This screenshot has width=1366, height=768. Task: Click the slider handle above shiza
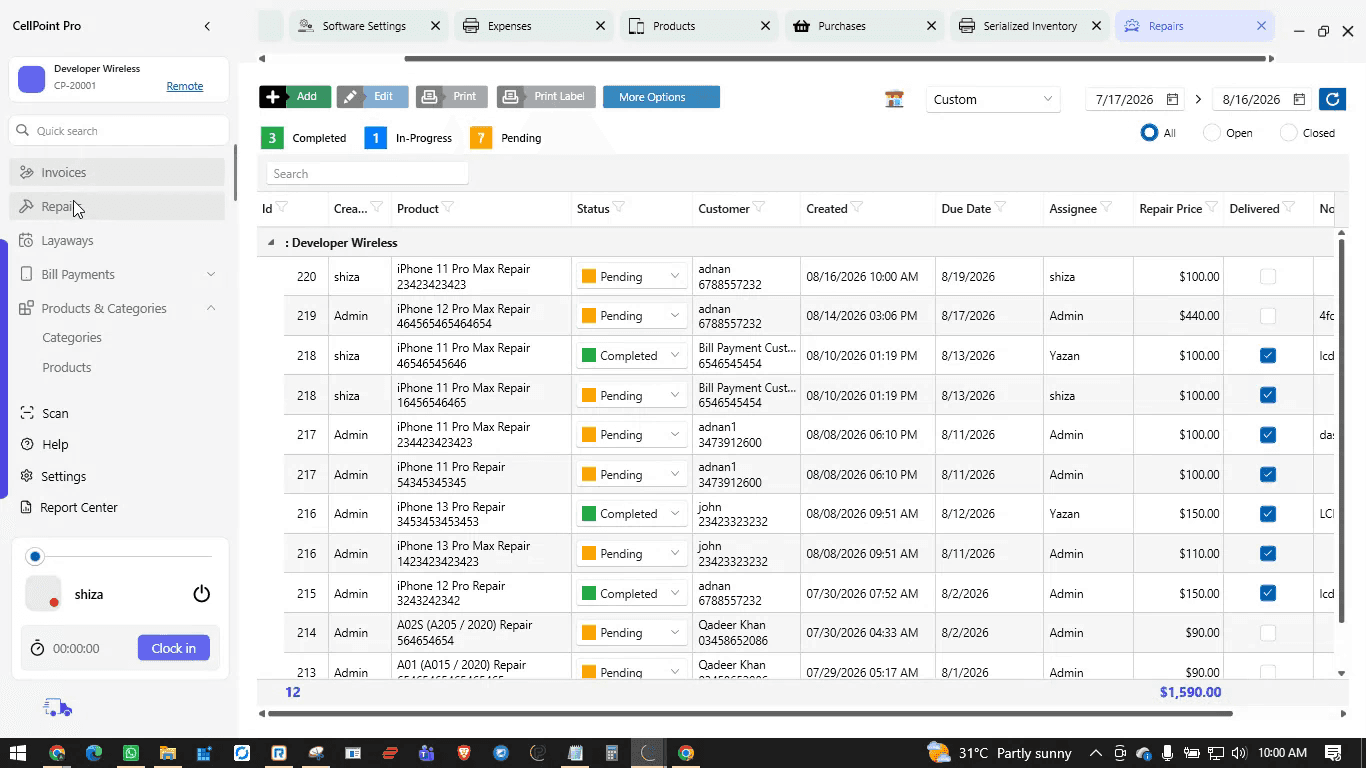[35, 556]
